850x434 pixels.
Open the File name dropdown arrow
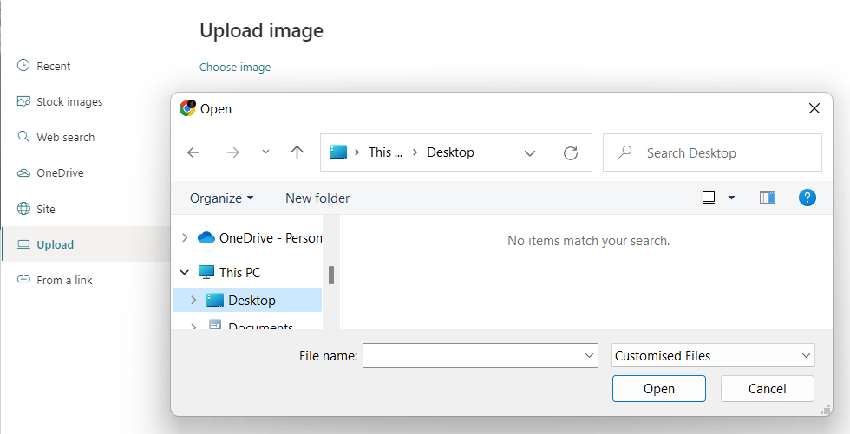589,356
